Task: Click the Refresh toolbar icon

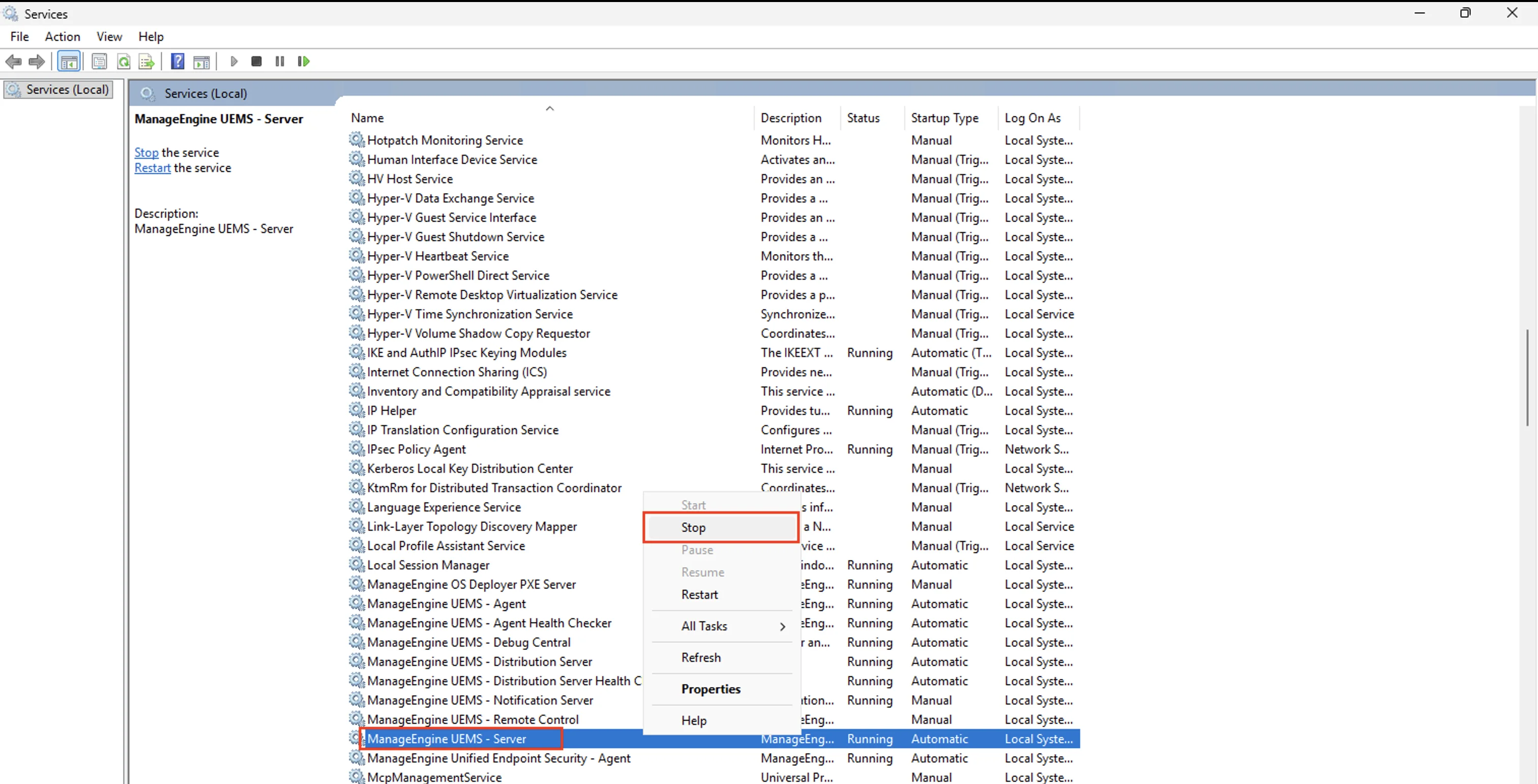Action: pyautogui.click(x=124, y=61)
